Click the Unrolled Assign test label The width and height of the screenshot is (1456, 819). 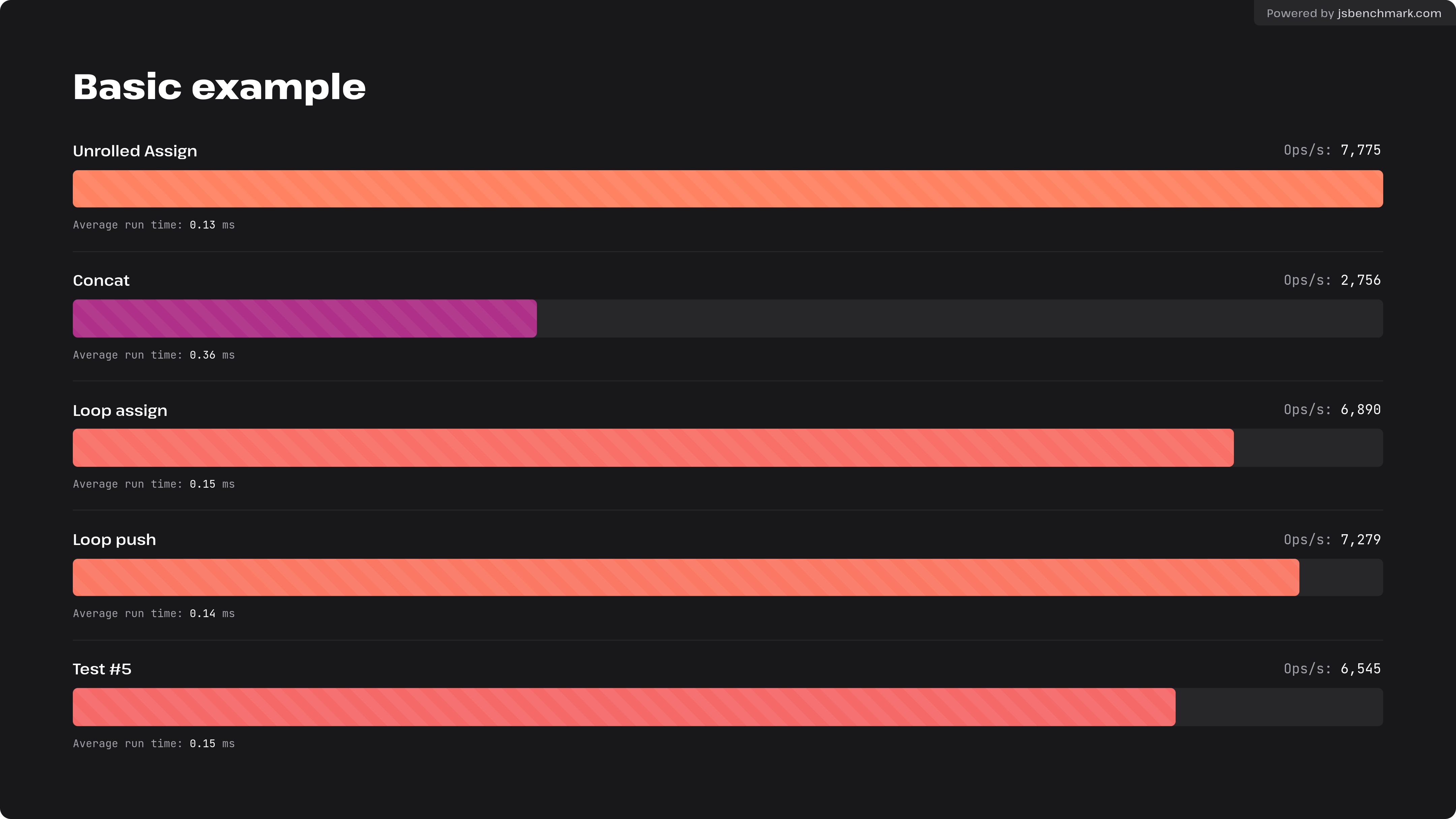pyautogui.click(x=134, y=151)
